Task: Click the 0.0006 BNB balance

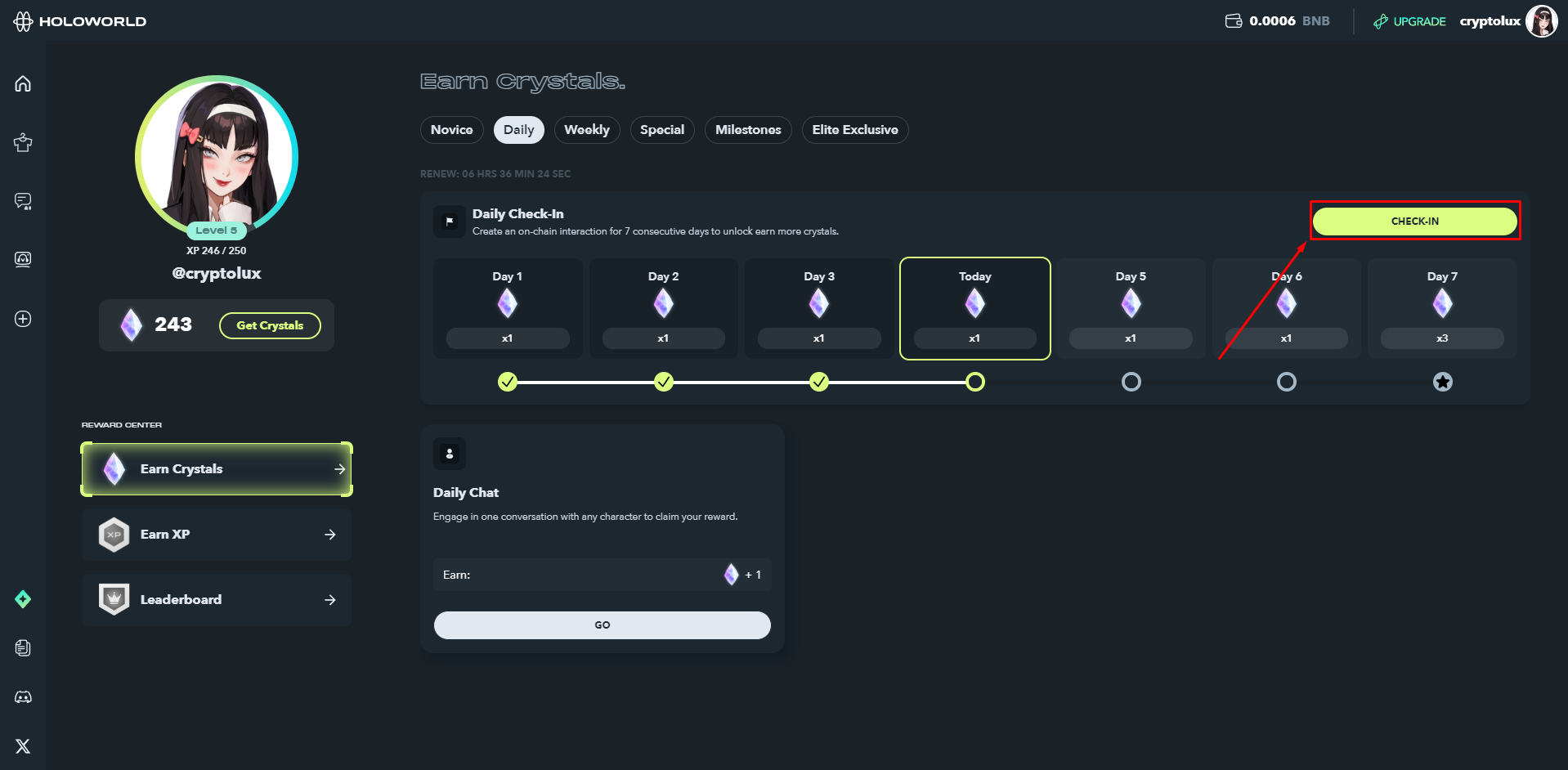Action: (x=1289, y=21)
